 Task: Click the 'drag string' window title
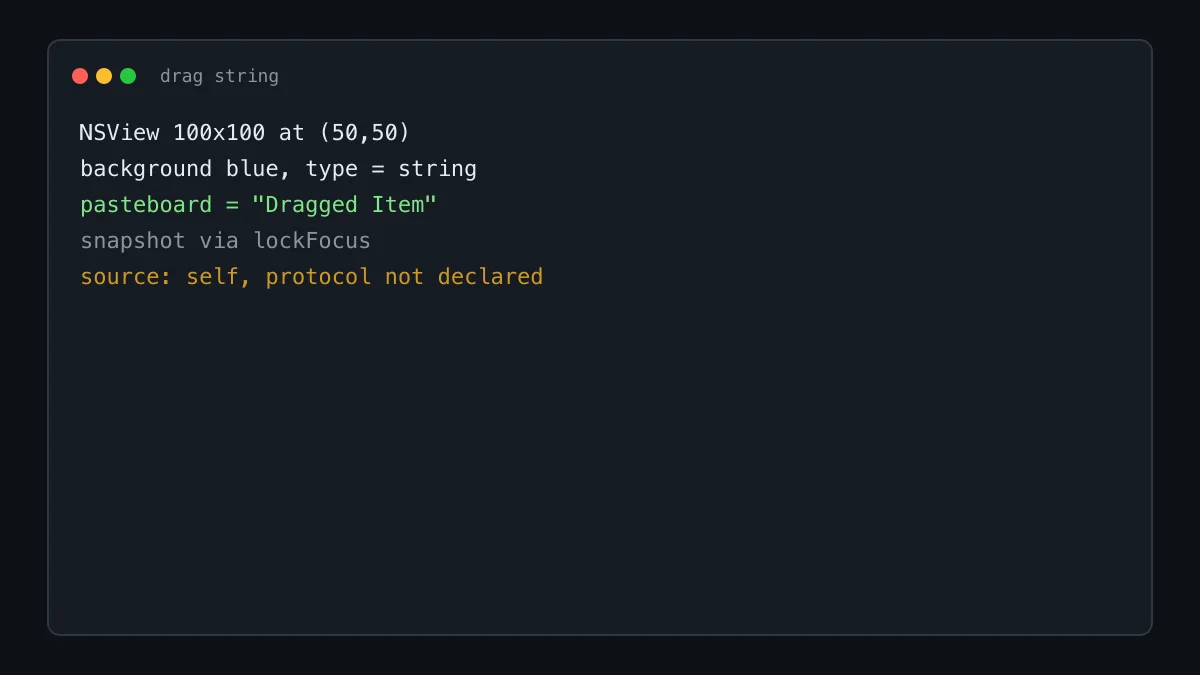[219, 76]
